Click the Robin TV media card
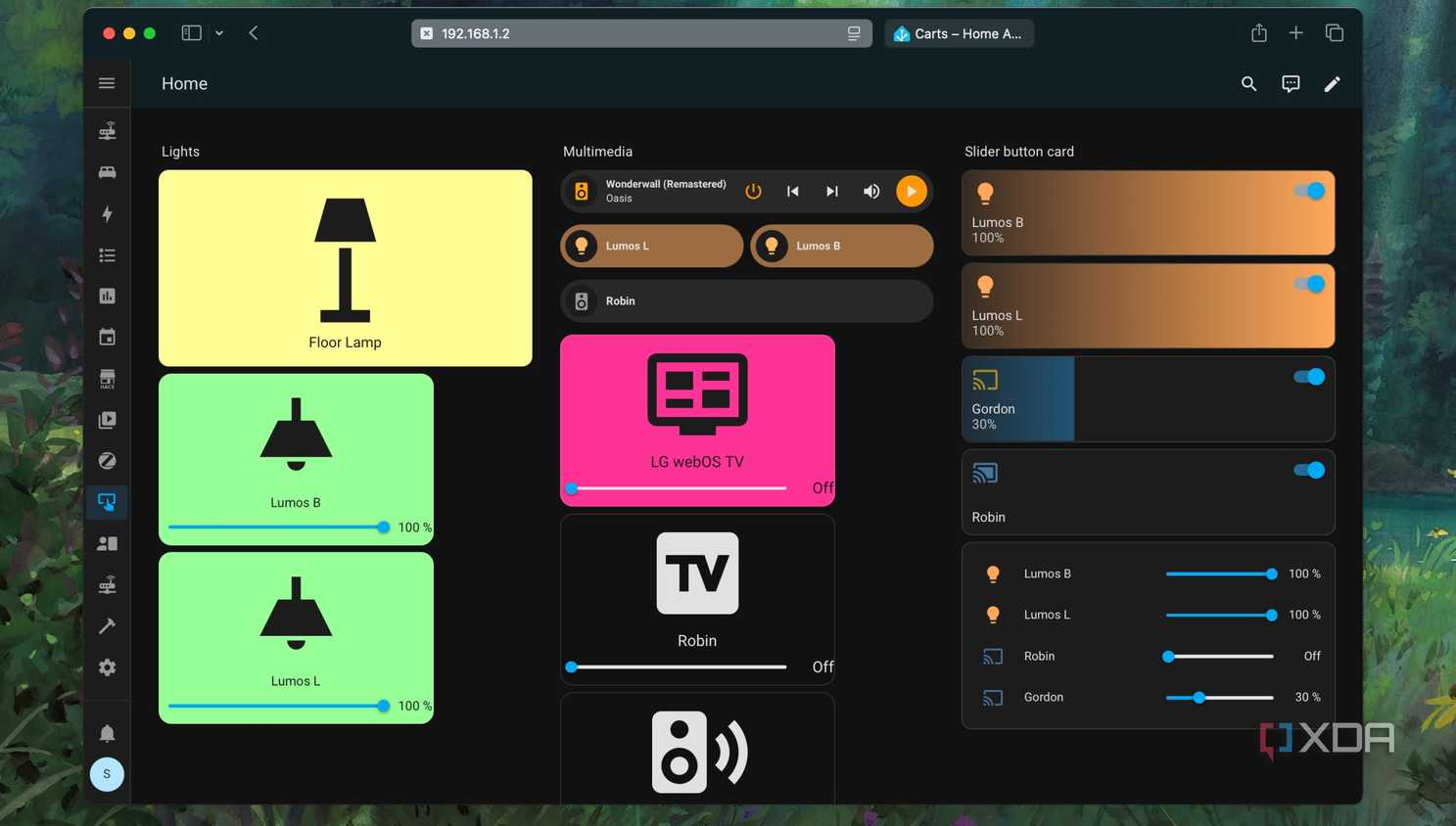 (697, 597)
